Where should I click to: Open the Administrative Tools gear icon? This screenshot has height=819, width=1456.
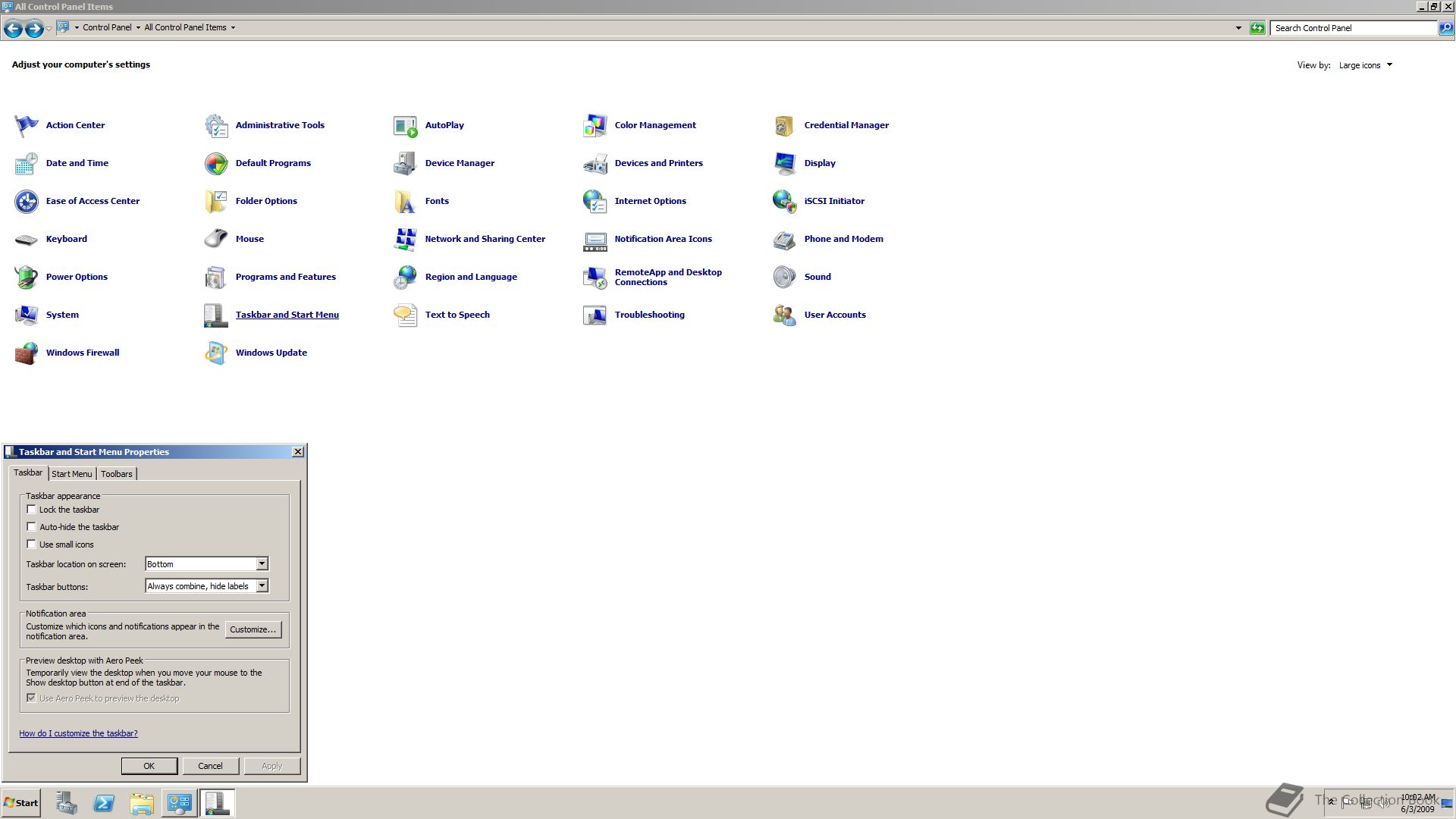(x=216, y=125)
